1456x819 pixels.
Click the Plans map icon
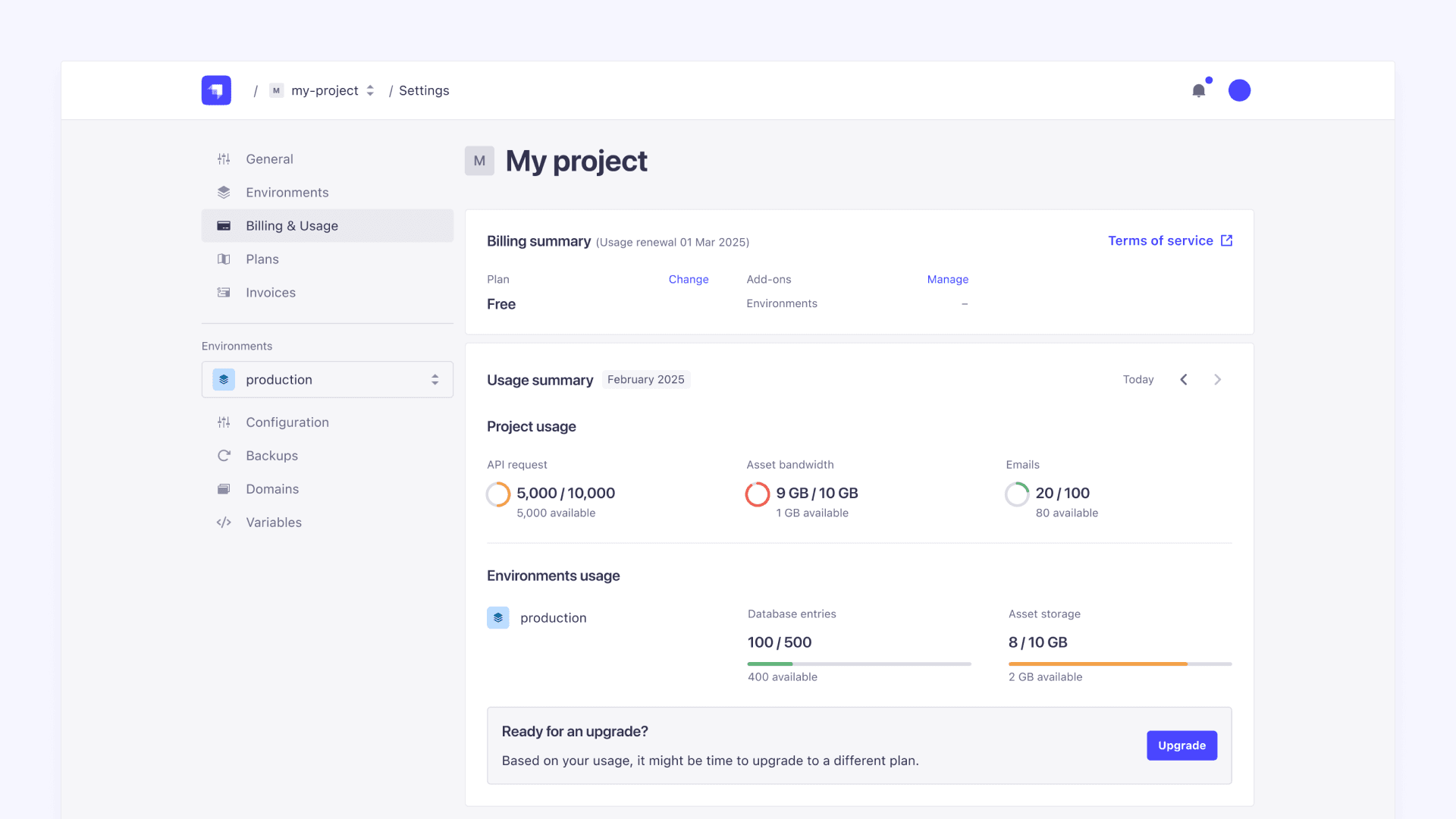224,259
